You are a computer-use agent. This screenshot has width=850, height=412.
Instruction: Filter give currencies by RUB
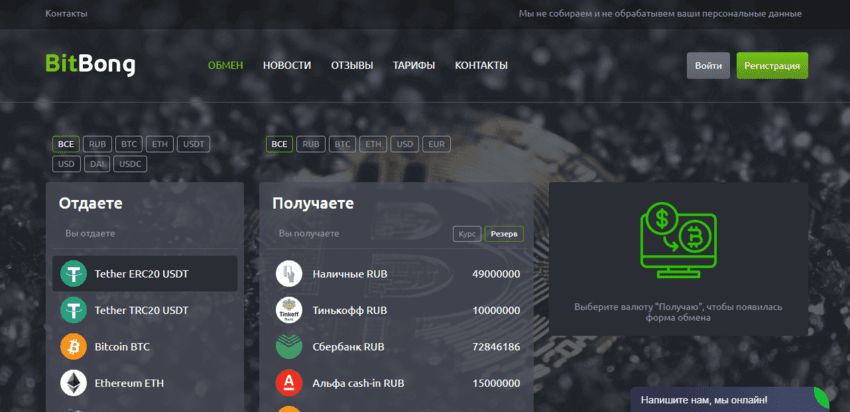click(x=97, y=144)
